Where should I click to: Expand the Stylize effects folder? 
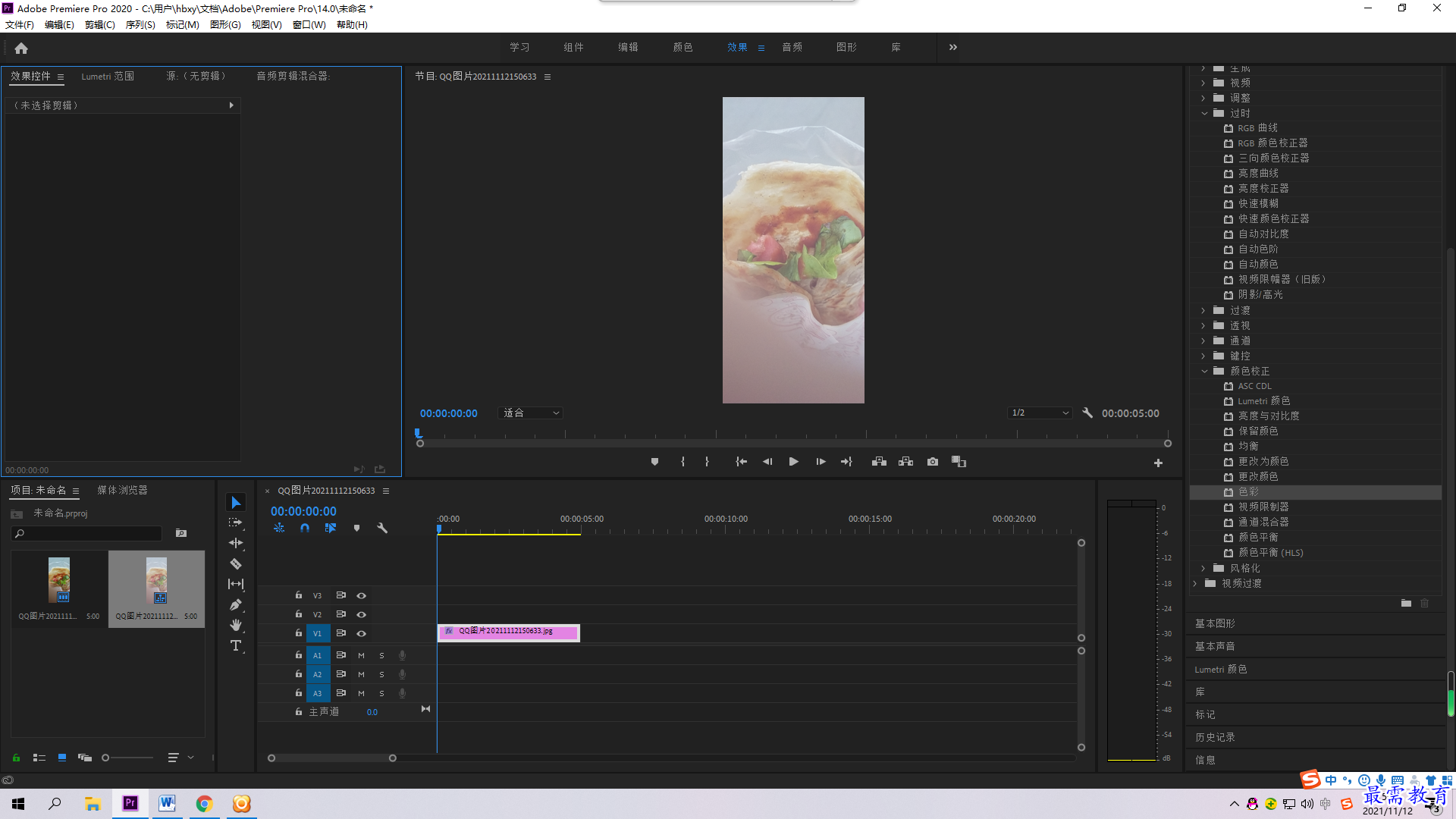1203,568
